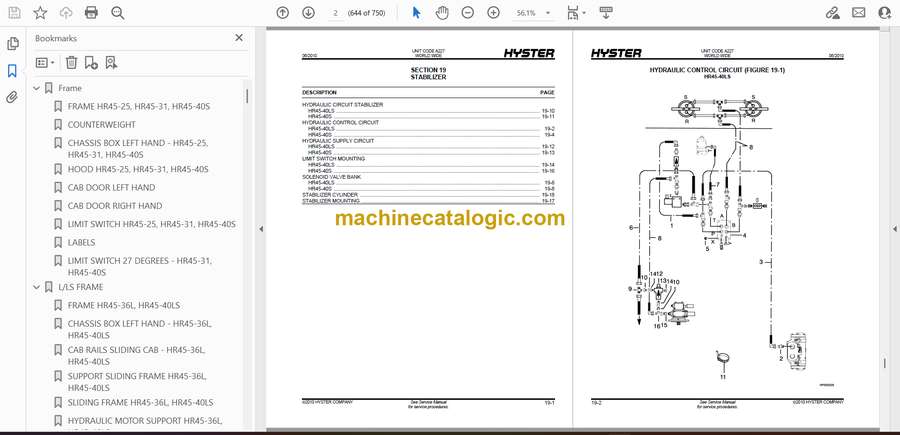Open the page fit options tool
Screen dimensions: 900x435
(572, 13)
